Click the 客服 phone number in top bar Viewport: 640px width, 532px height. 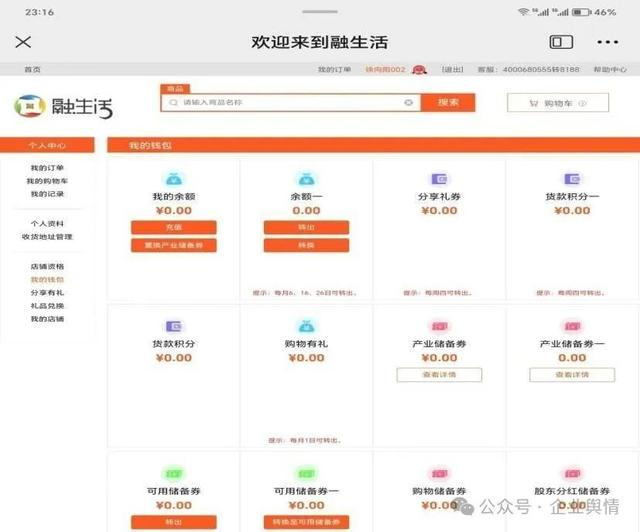pos(529,69)
